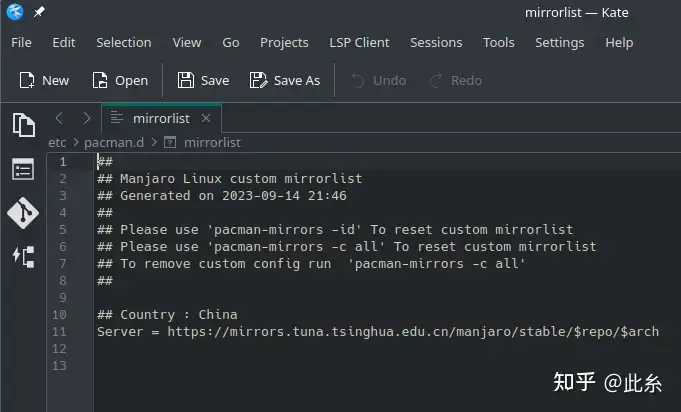The height and width of the screenshot is (412, 681).
Task: Click the Tsinghua mirror URL text
Action: point(412,331)
